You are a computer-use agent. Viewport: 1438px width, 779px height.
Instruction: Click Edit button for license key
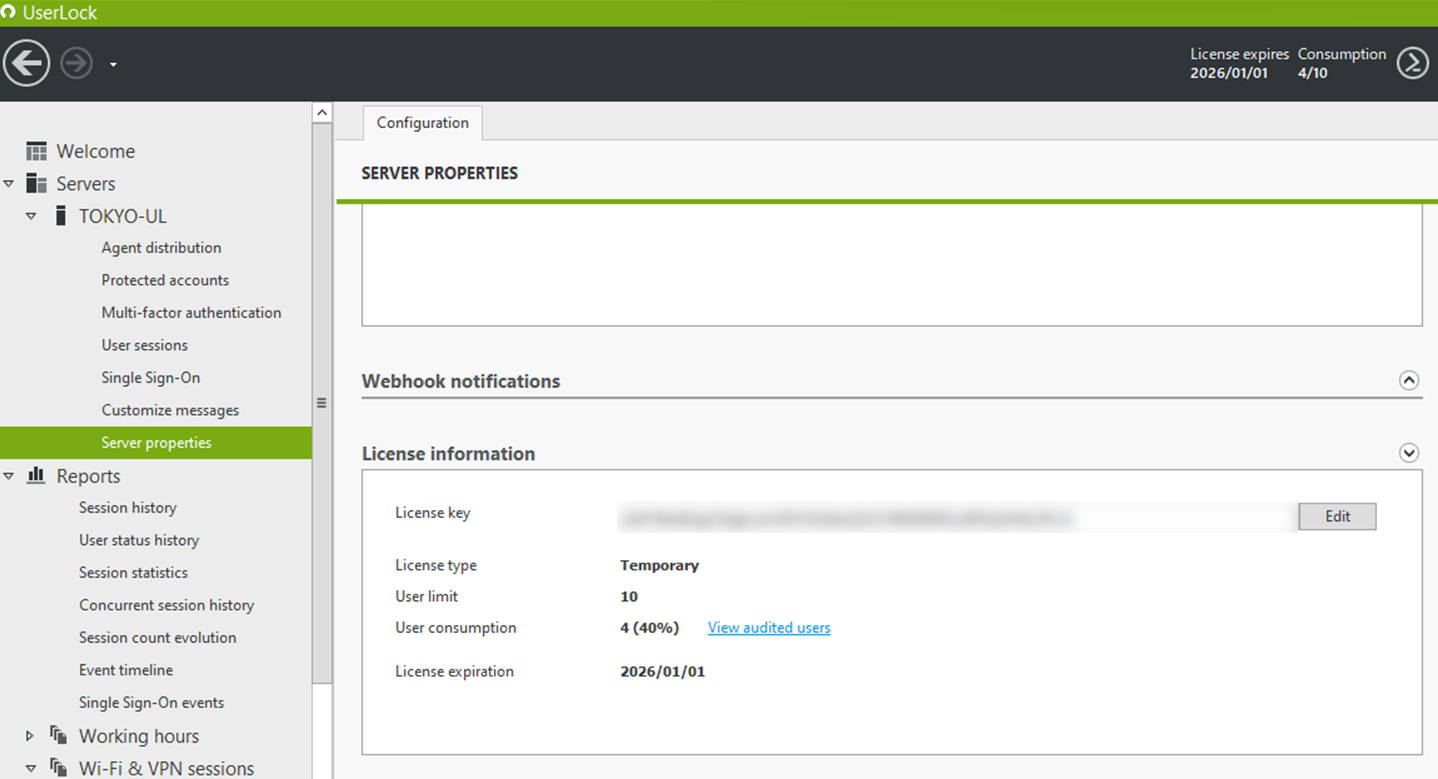[x=1337, y=516]
